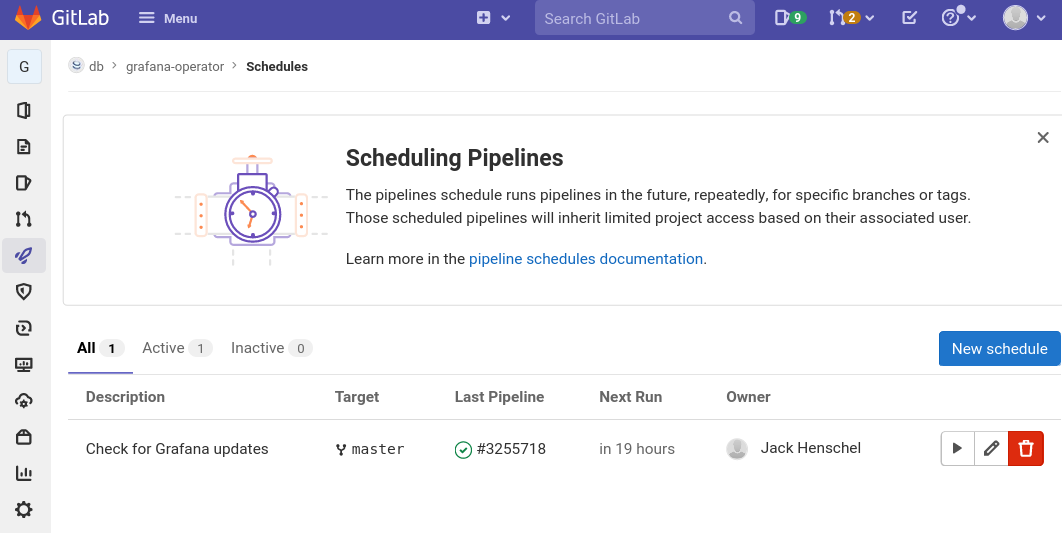Delete the Grafana updates schedule
1062x533 pixels.
coord(1026,448)
